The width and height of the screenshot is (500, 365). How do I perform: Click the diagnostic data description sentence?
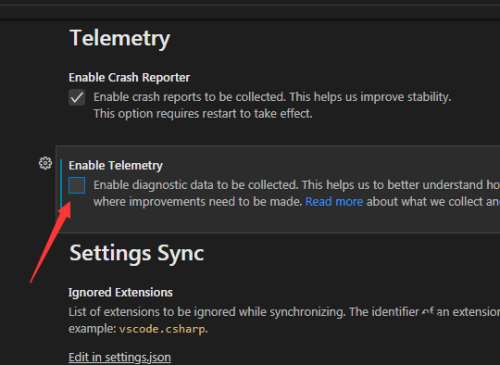pyautogui.click(x=297, y=185)
